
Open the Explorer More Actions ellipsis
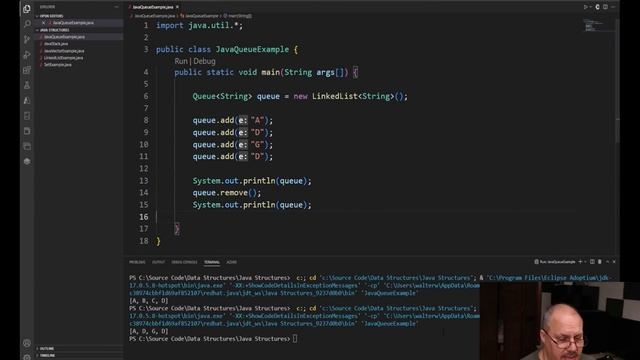pyautogui.click(x=116, y=7)
